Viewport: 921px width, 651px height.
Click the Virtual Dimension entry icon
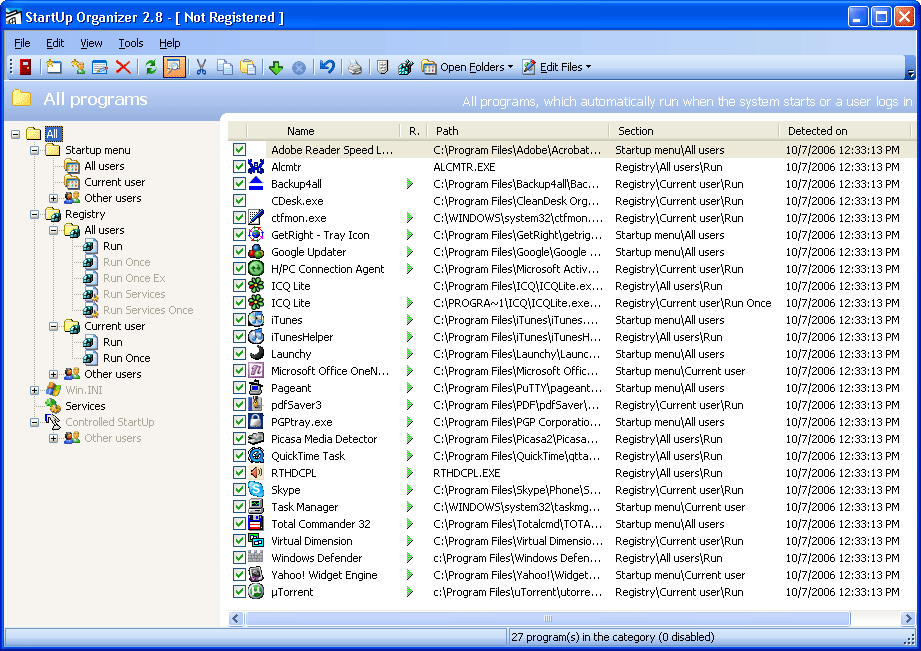click(256, 541)
